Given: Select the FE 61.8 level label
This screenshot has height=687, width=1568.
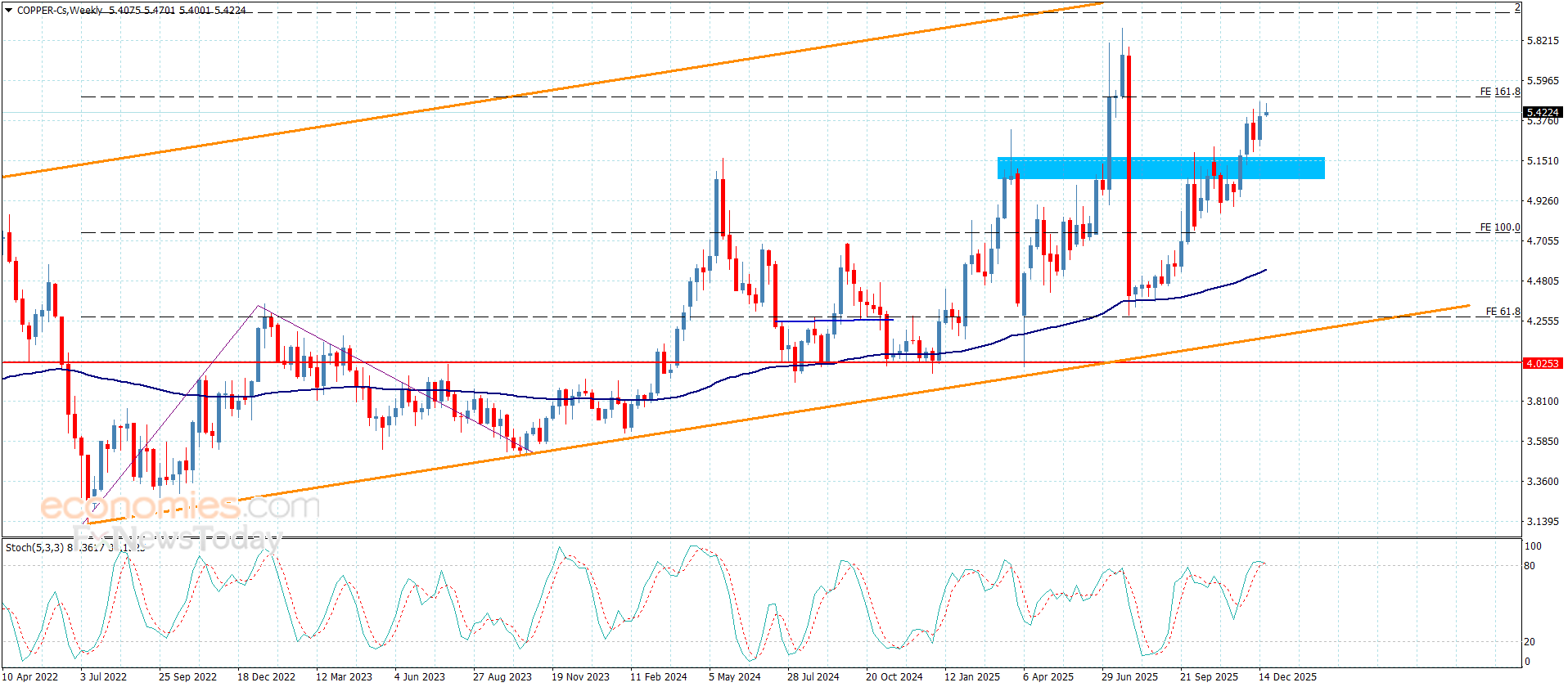Looking at the screenshot, I should point(1503,312).
